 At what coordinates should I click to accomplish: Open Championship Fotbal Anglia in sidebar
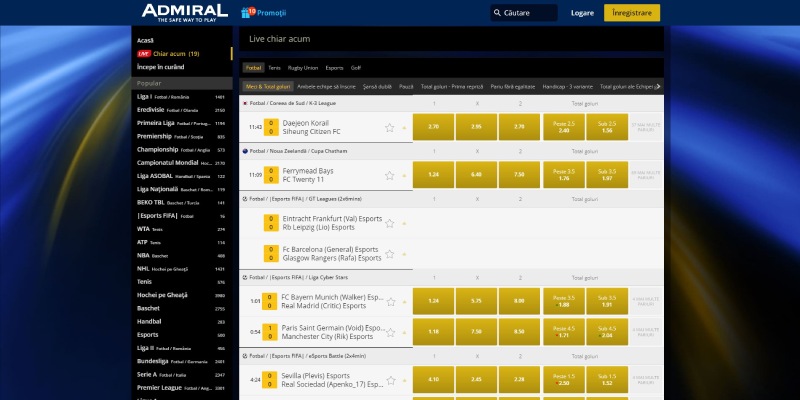[181, 149]
